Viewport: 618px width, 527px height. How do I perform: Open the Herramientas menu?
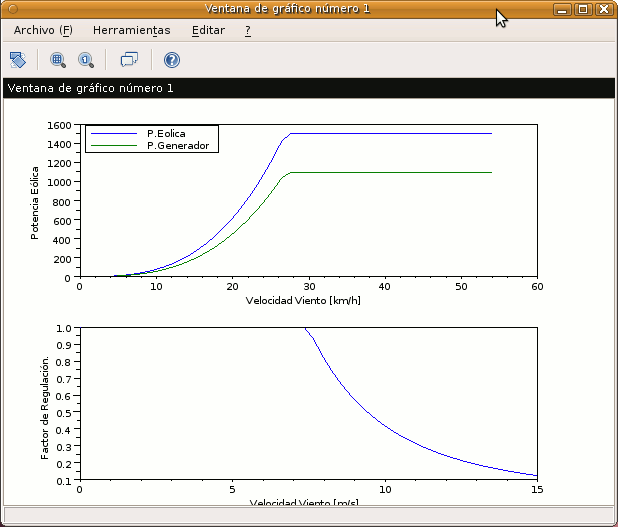tap(132, 30)
